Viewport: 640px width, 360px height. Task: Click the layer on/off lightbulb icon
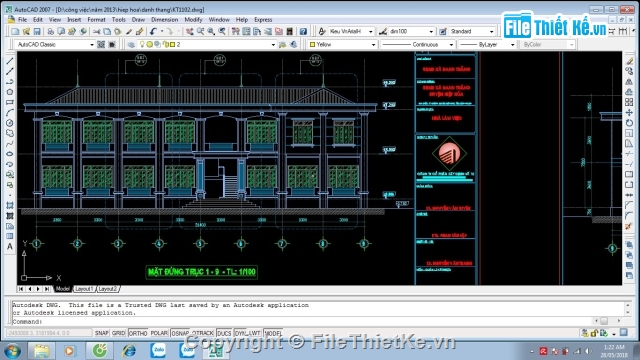tap(142, 44)
